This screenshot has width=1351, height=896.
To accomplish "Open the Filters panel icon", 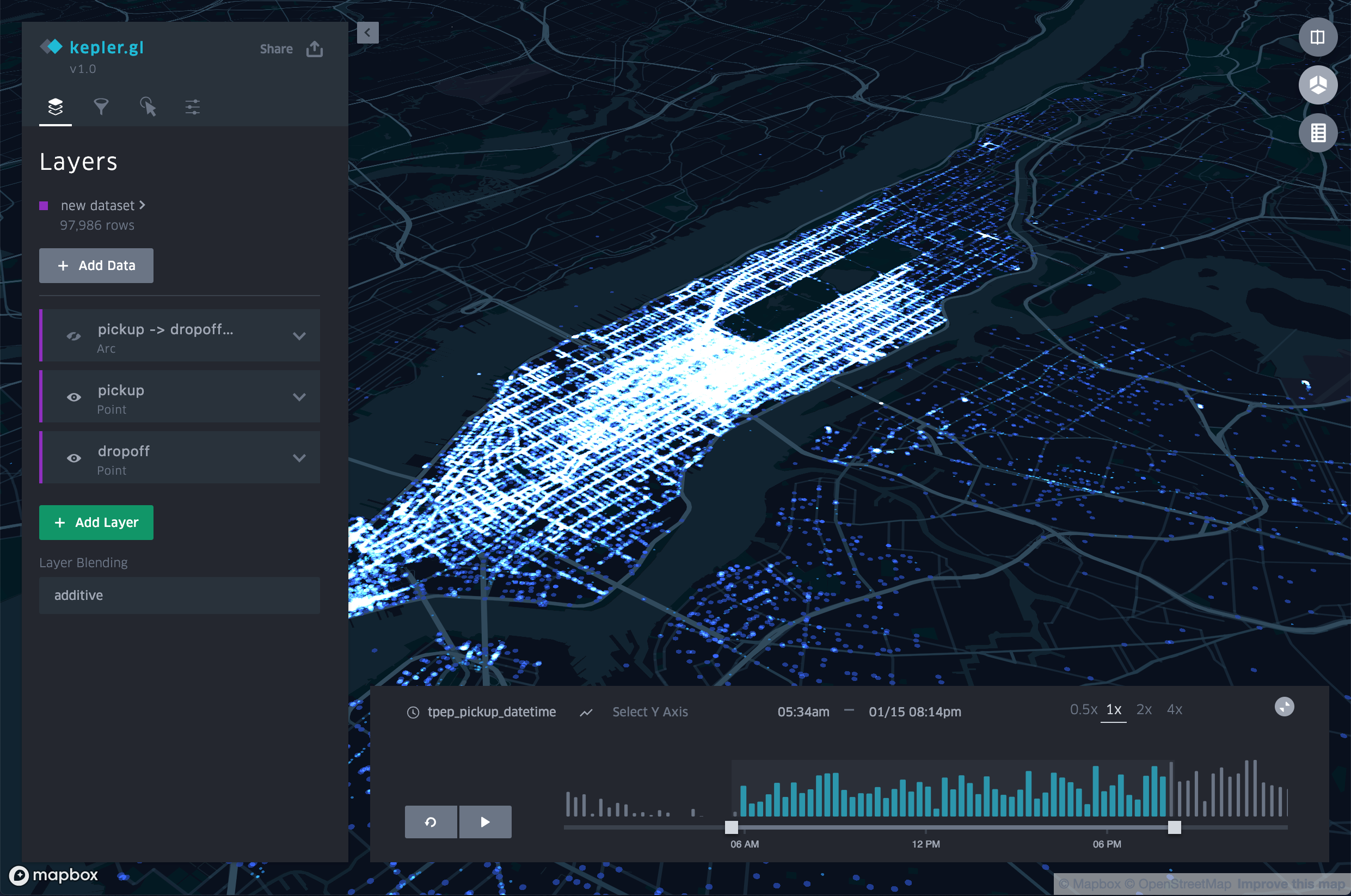I will coord(101,106).
